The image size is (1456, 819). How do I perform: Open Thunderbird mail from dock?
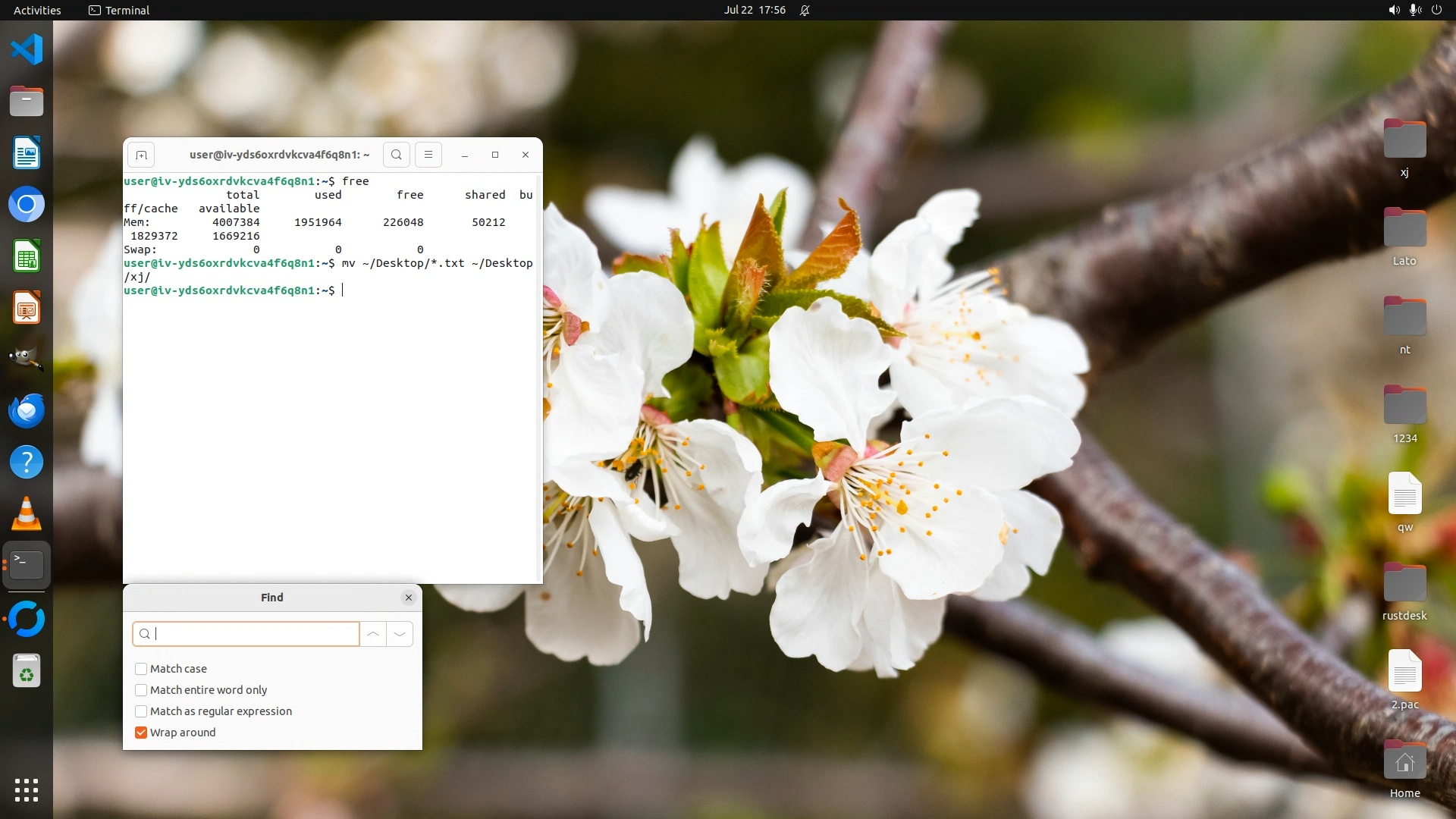click(x=27, y=410)
